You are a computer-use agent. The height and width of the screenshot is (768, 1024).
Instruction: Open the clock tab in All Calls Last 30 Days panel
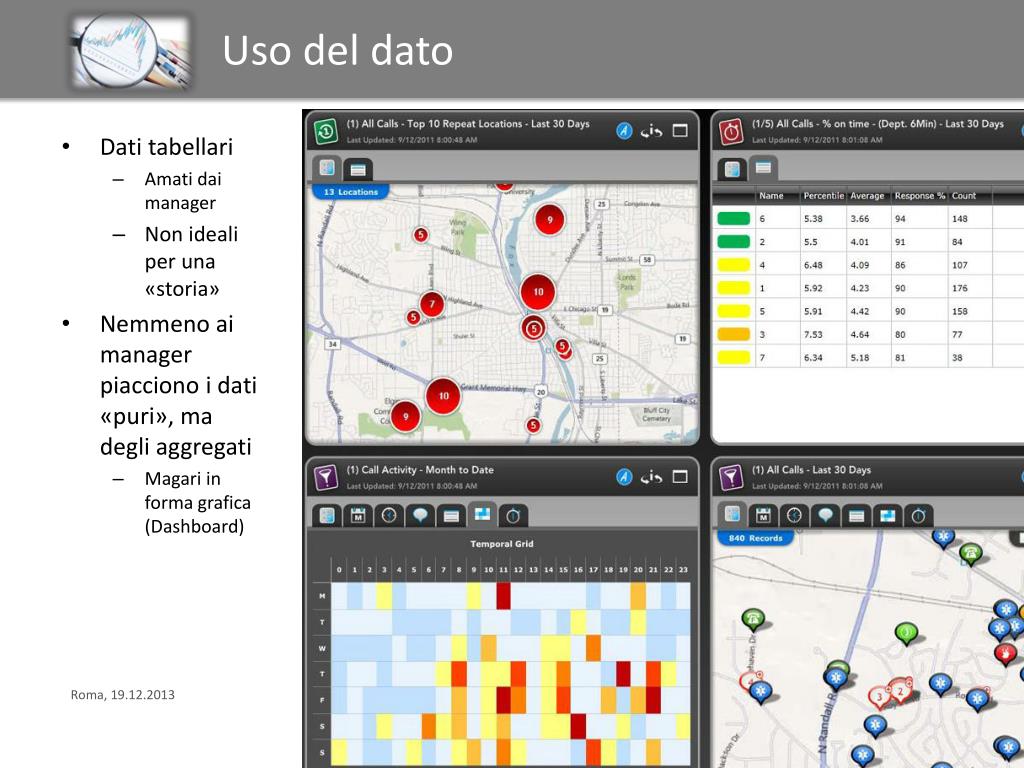pyautogui.click(x=794, y=516)
